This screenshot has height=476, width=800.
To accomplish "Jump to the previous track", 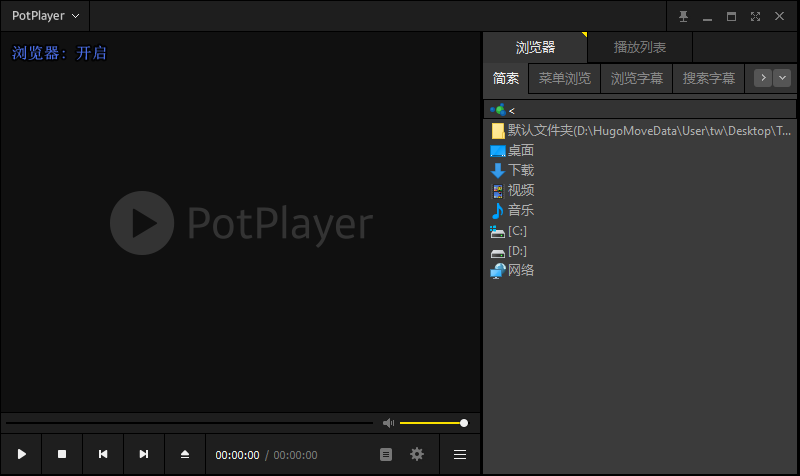I will tap(103, 454).
